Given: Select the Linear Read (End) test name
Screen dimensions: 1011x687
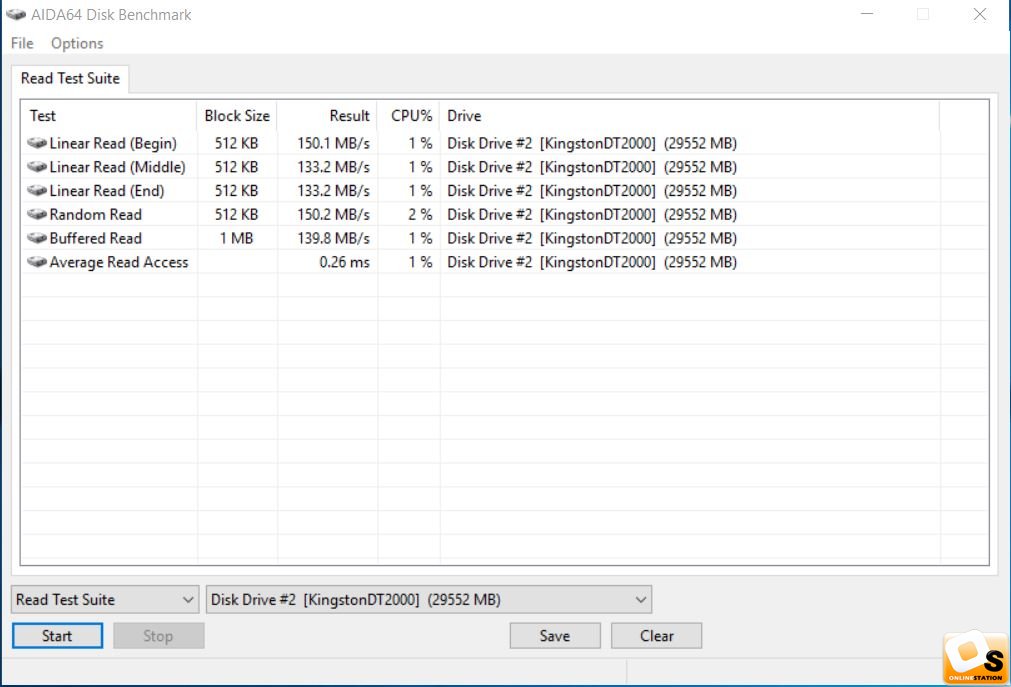Looking at the screenshot, I should [x=107, y=191].
